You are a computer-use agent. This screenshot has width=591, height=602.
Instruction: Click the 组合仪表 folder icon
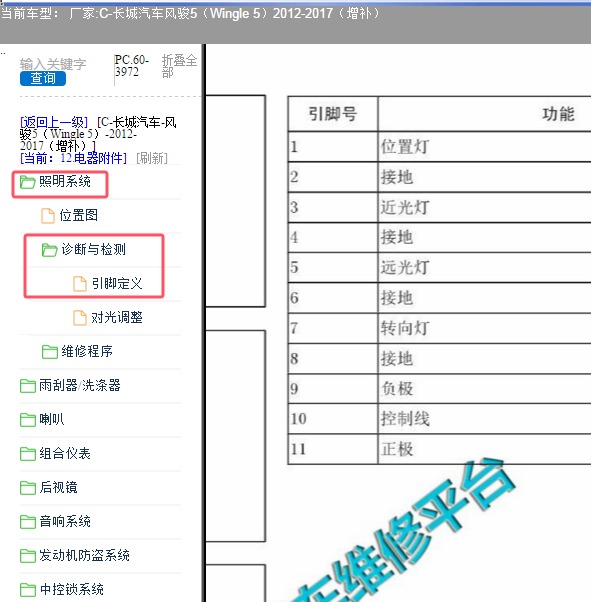tap(28, 454)
